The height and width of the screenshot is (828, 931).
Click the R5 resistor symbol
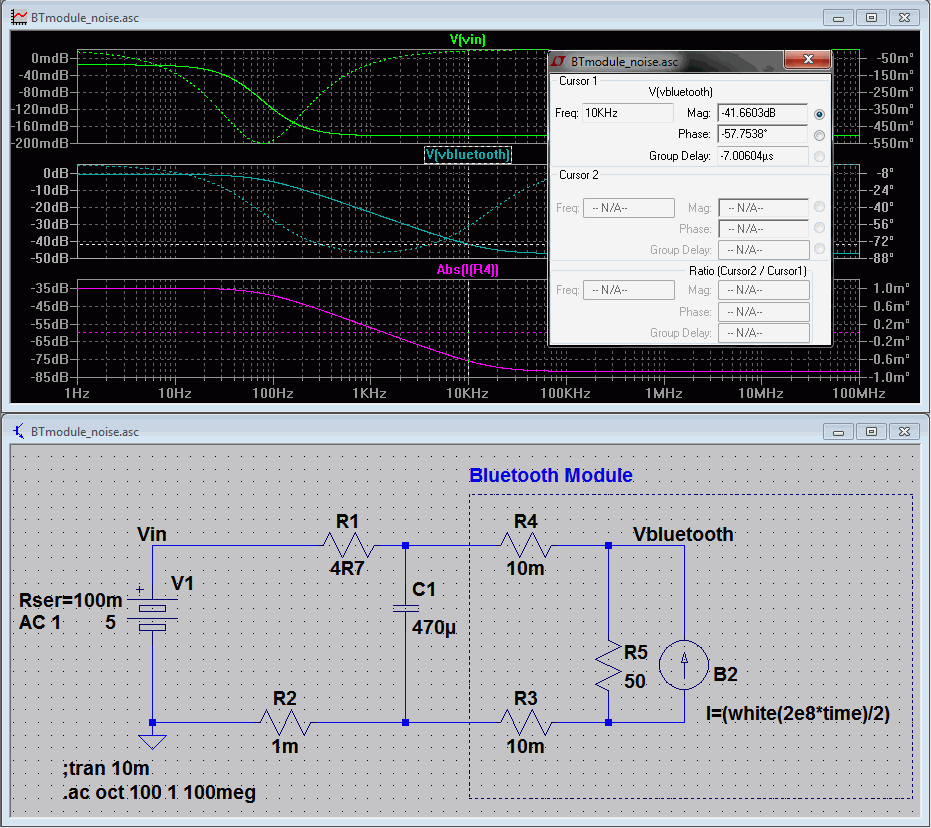coord(609,666)
